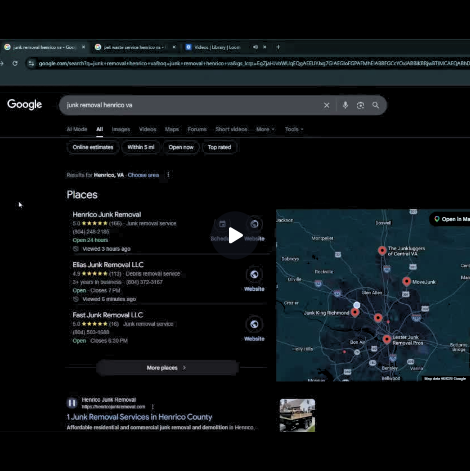Viewport: 470px width, 471px height.
Task: Click the Places heading
Action: click(x=82, y=195)
